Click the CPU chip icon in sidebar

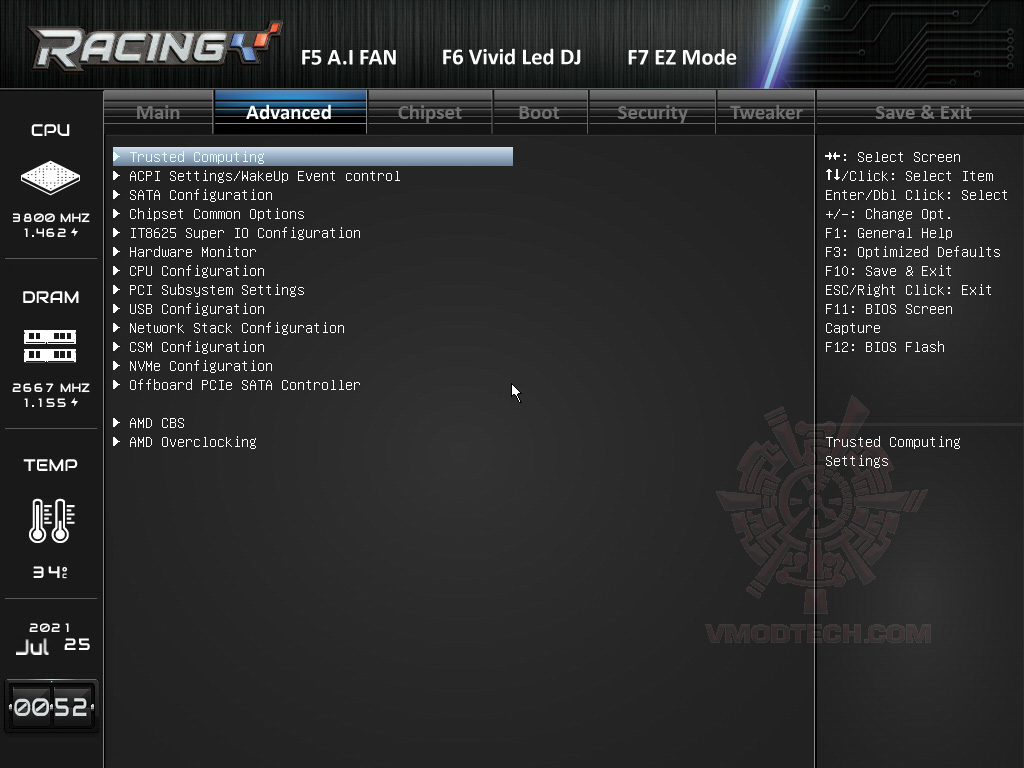pos(50,177)
